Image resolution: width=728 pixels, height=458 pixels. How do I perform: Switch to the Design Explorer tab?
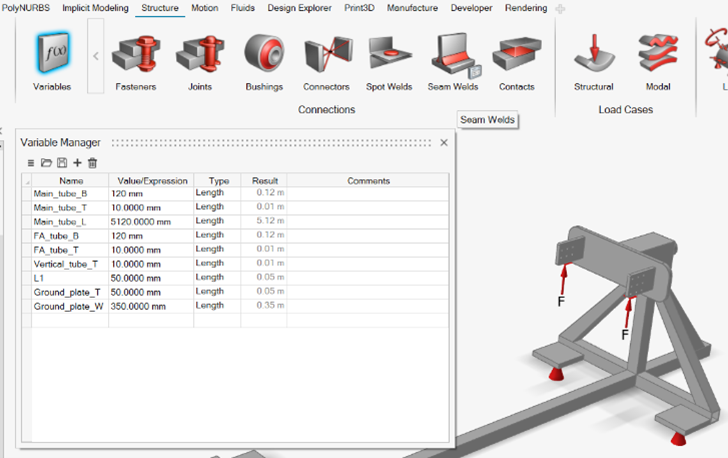[299, 8]
